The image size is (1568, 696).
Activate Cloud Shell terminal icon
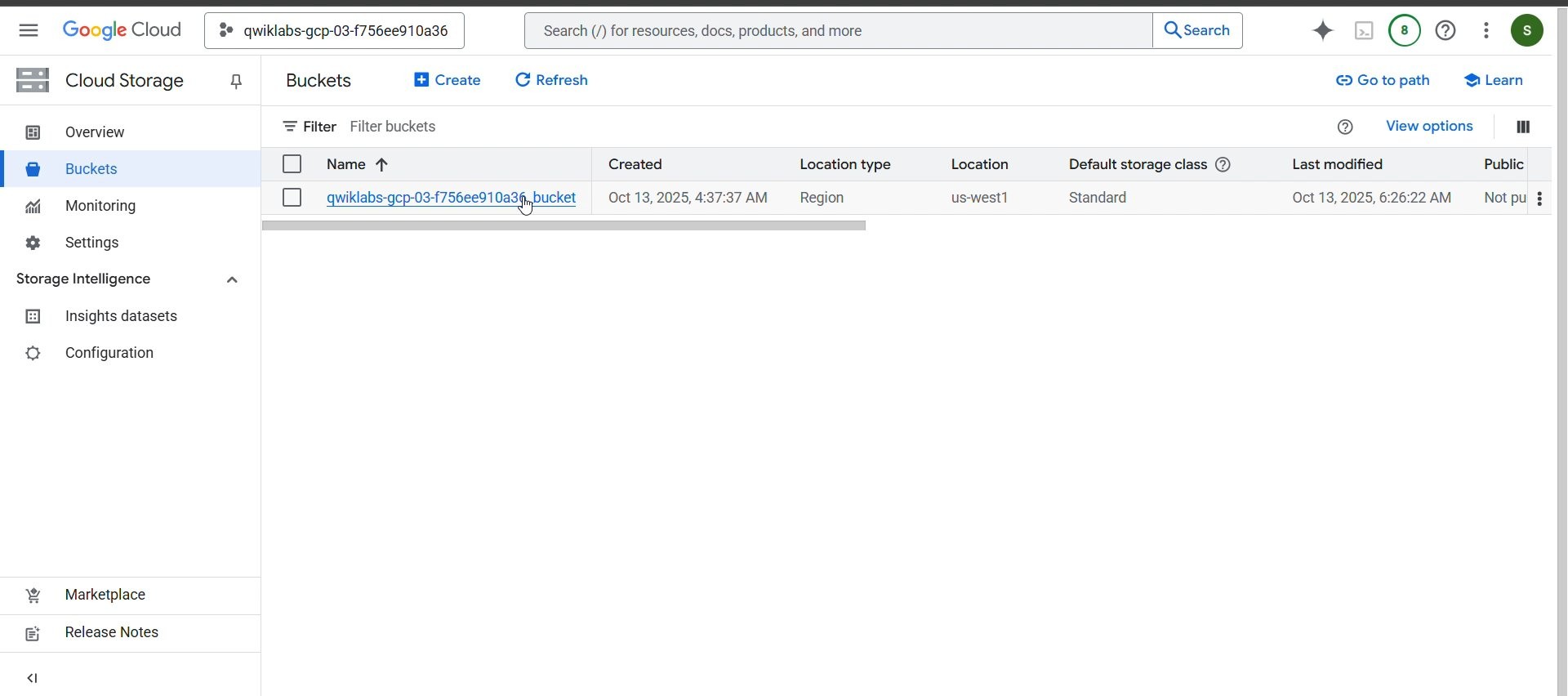(1364, 30)
